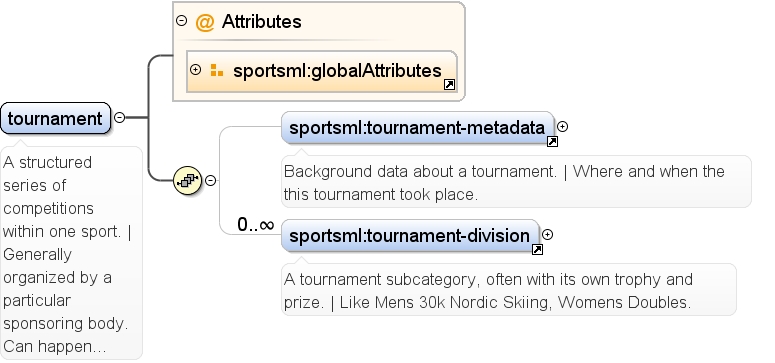Image resolution: width=775 pixels, height=363 pixels.
Task: Select the tournament element box
Action: [x=55, y=118]
